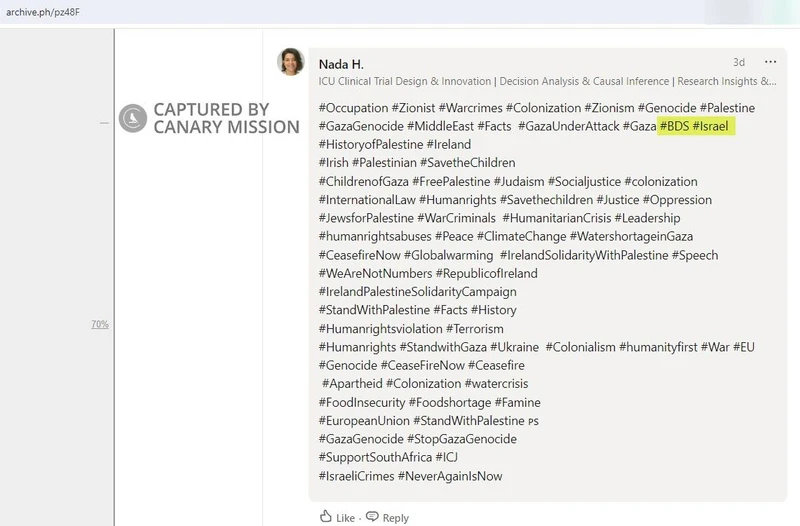The image size is (800, 526).
Task: Open the #WeAreNotNumbers hashtag
Action: pyautogui.click(x=375, y=273)
